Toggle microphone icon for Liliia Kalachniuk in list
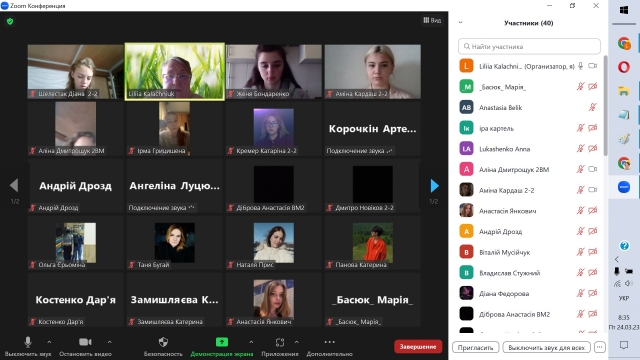The width and height of the screenshot is (640, 360). [580, 66]
